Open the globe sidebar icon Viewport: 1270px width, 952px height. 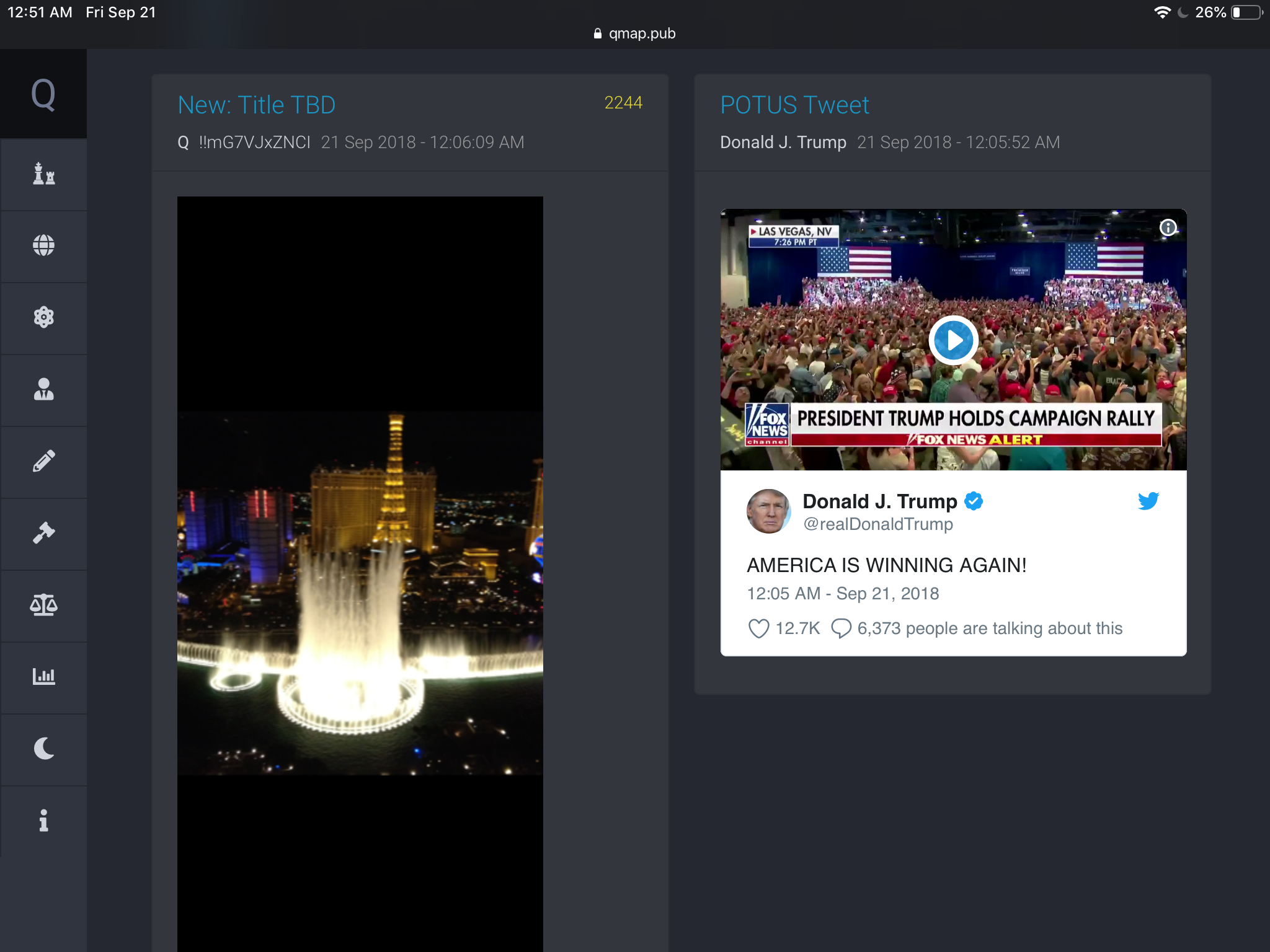click(43, 245)
